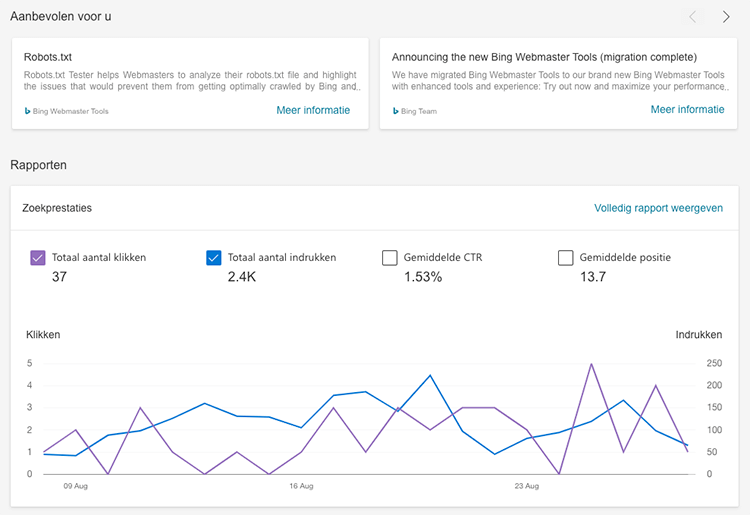Click the 09 Aug date label
Viewport: 750px width, 515px height.
point(76,486)
